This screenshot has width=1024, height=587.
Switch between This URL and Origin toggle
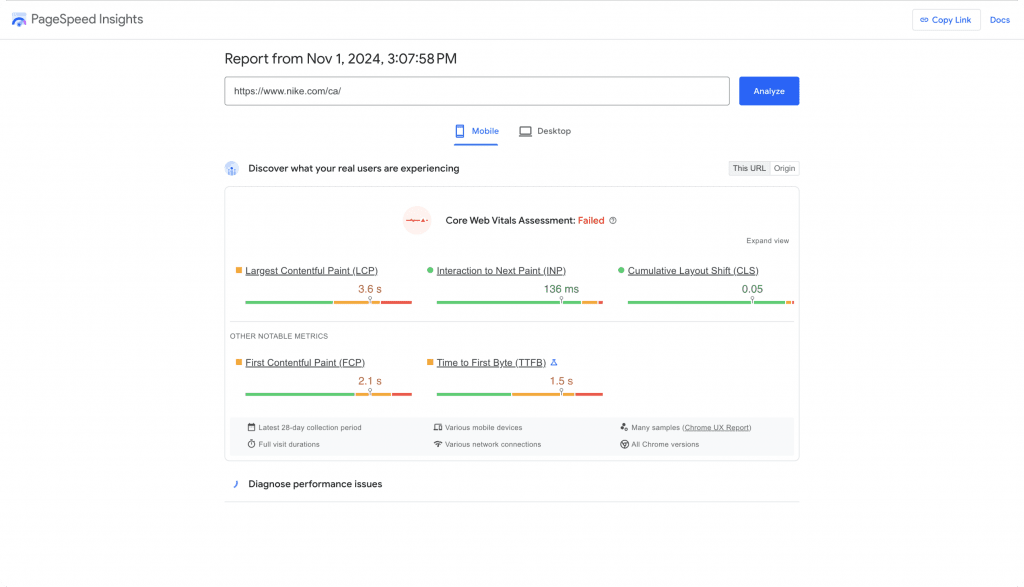coord(767,168)
